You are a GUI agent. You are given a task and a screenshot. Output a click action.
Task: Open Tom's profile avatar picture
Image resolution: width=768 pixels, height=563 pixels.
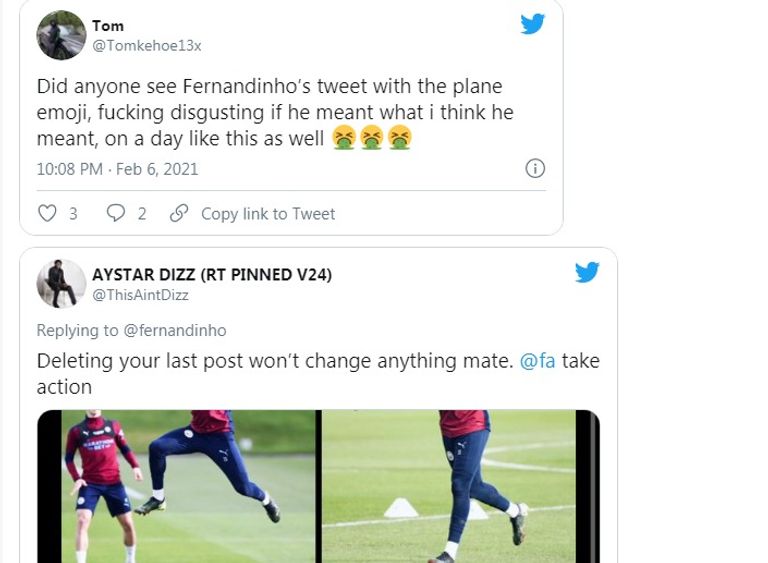point(61,36)
